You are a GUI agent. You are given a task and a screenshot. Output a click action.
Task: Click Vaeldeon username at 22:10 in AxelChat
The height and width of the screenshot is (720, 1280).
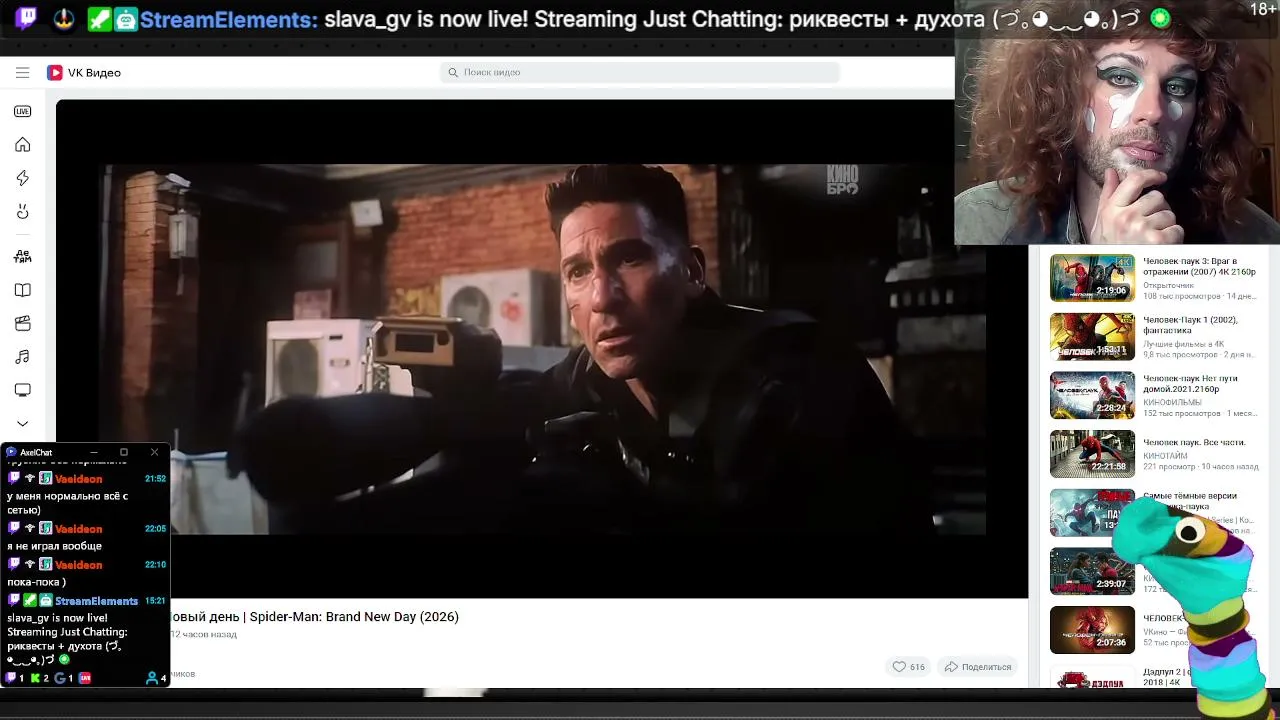tap(78, 565)
